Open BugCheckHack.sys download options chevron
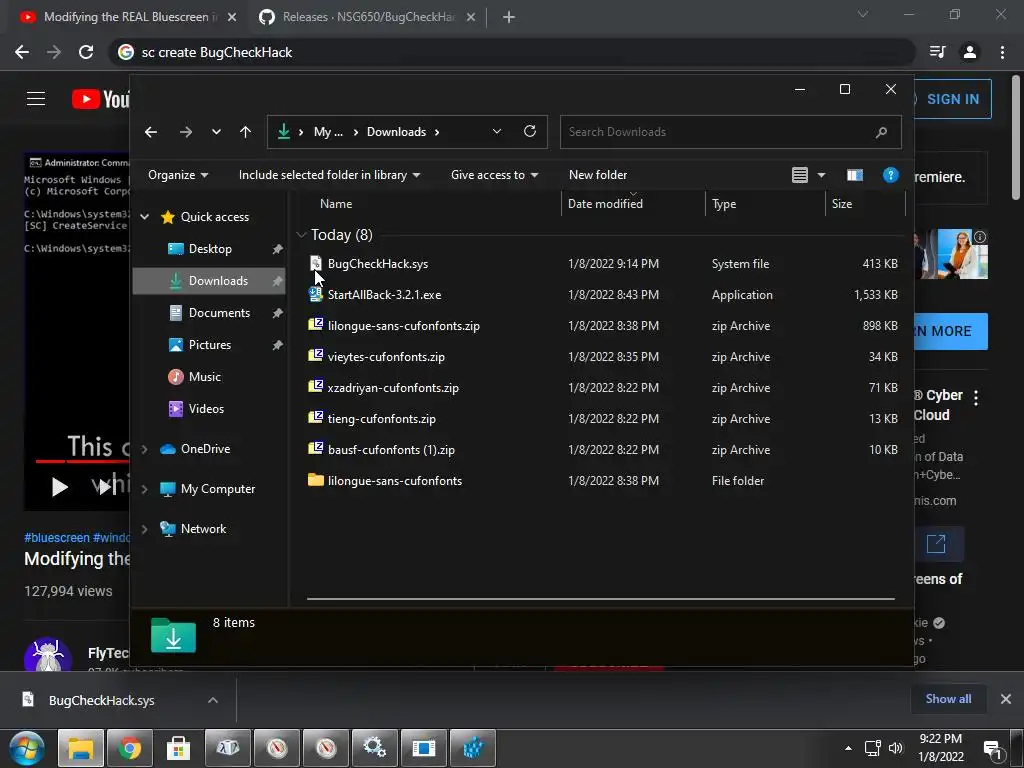This screenshot has width=1024, height=768. (213, 700)
